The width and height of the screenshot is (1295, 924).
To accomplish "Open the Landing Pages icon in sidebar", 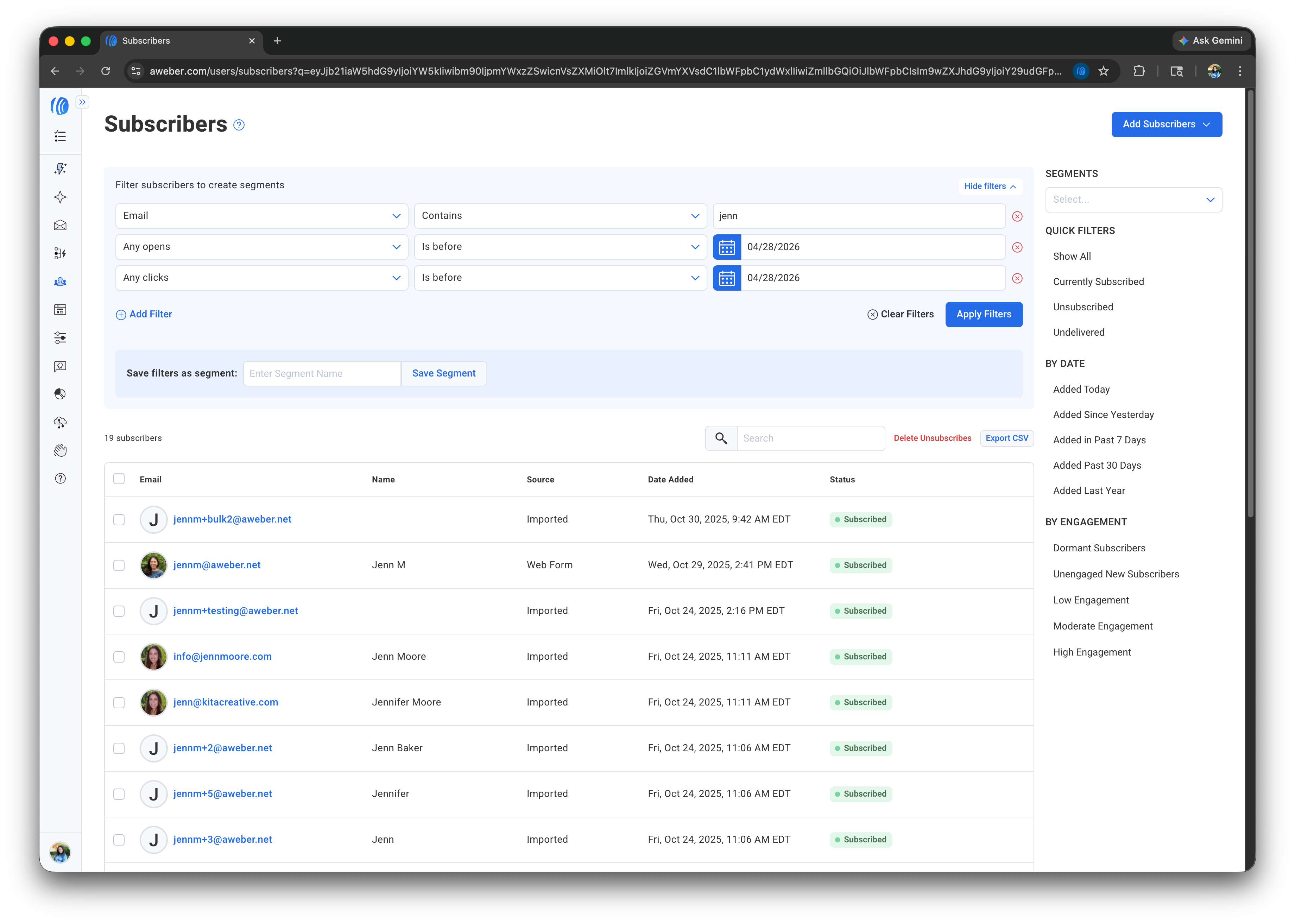I will point(60,310).
